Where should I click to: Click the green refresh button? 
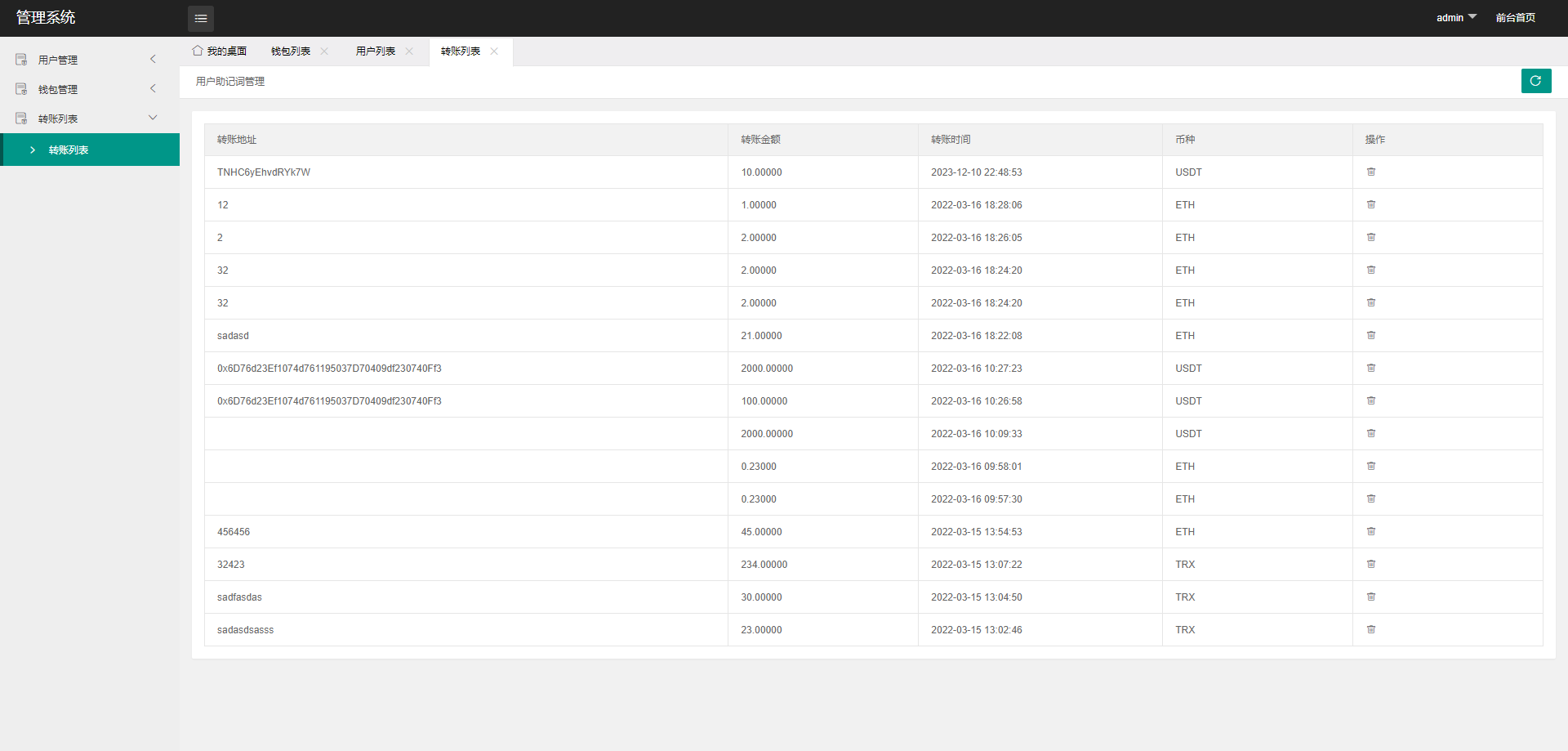coord(1536,81)
